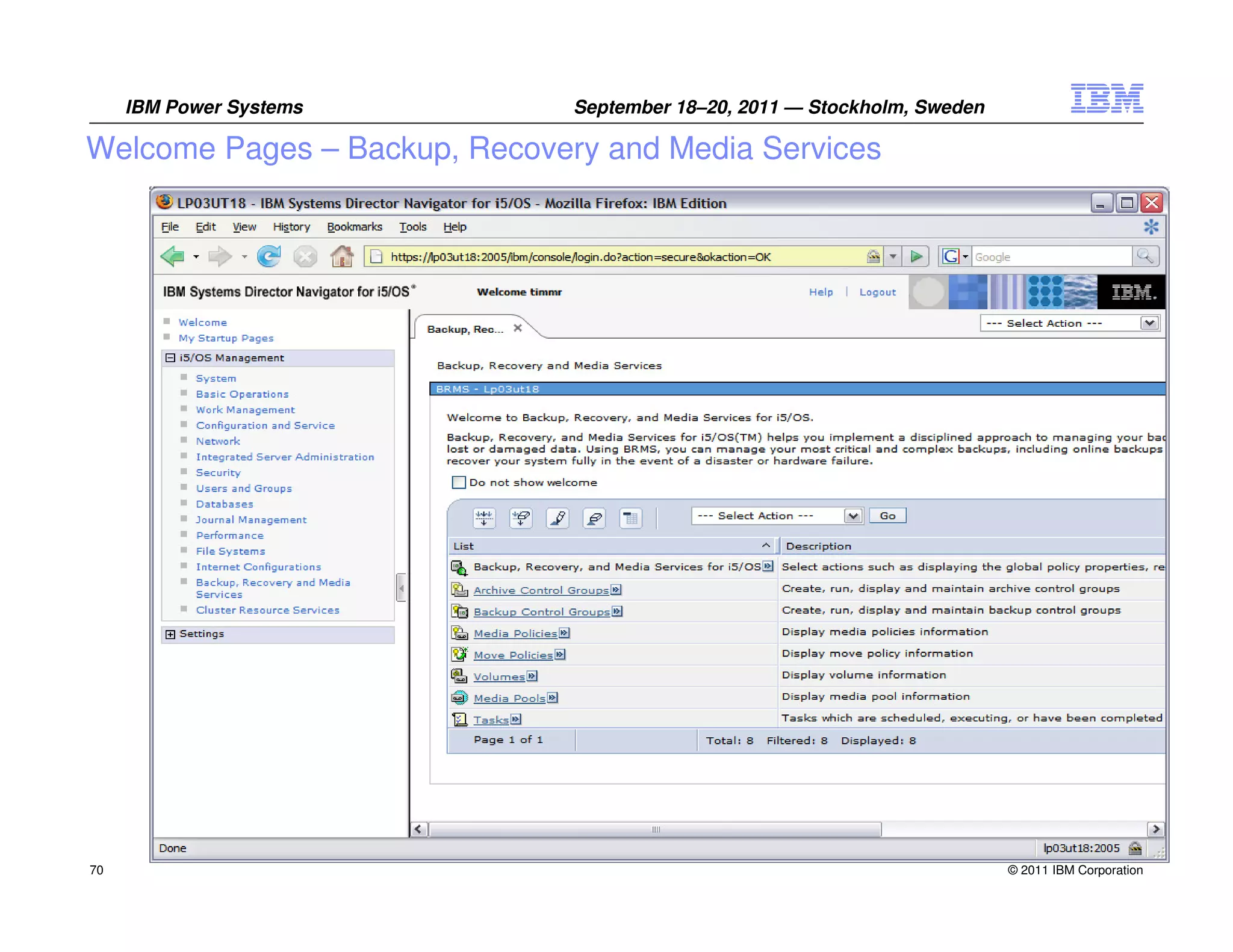Open context arrow next to Move Policies
Viewport: 1233px width, 952px height.
(560, 655)
